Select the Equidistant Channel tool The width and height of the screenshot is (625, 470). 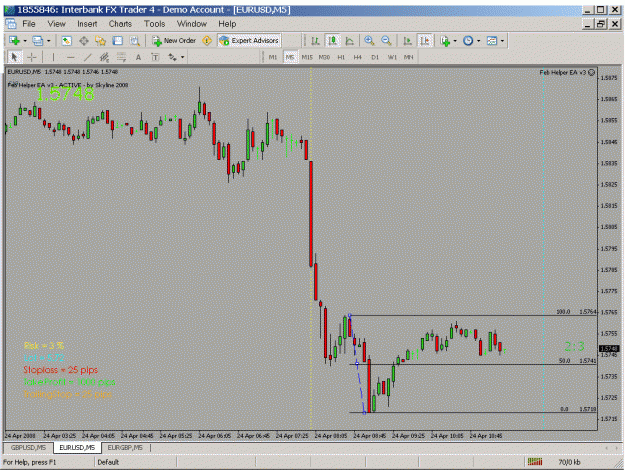[104, 57]
